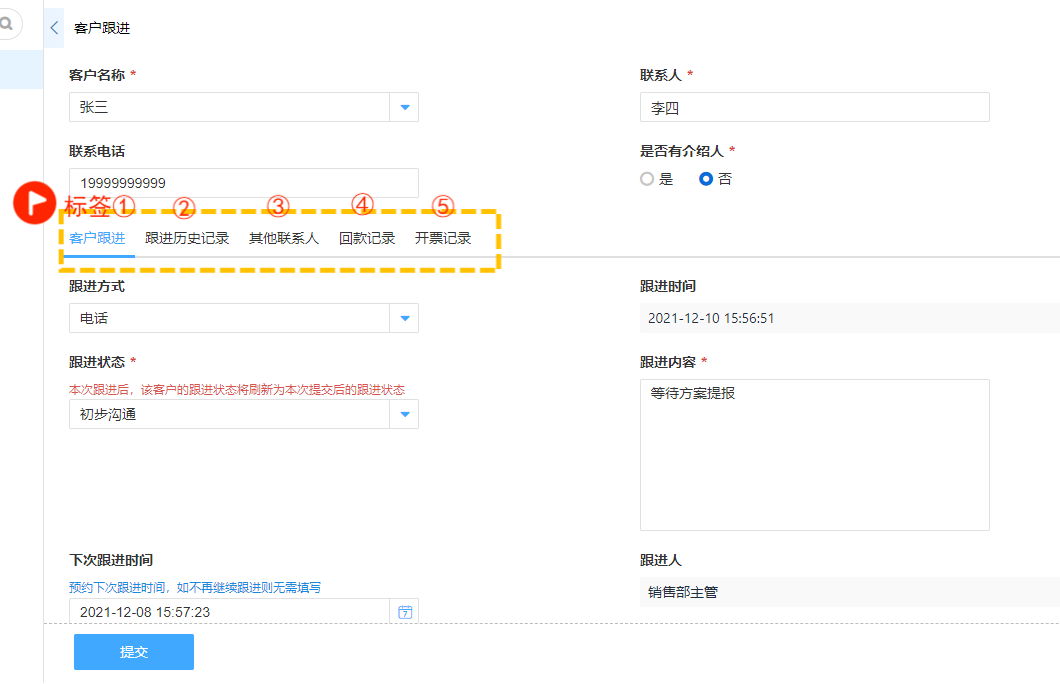1060x684 pixels.
Task: Click the back arrow beside 客户跟进 title
Action: (54, 28)
